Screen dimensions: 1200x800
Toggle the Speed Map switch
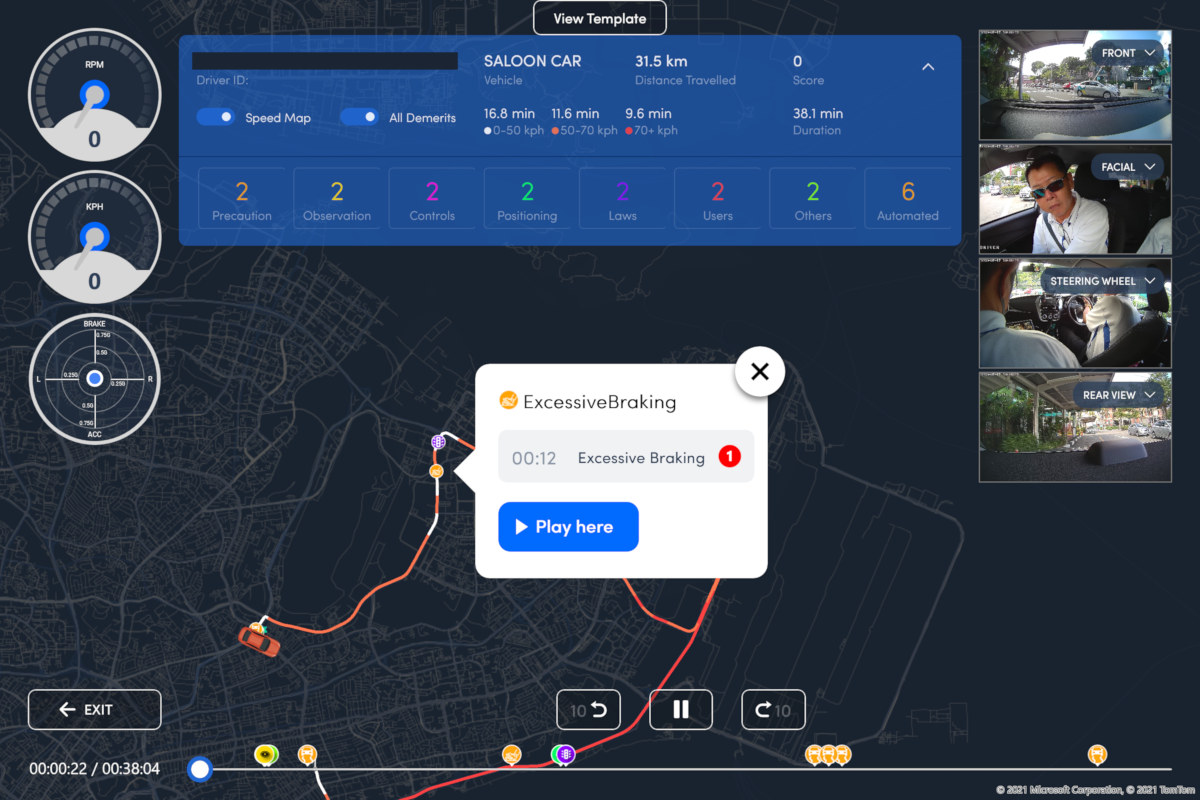pos(214,117)
